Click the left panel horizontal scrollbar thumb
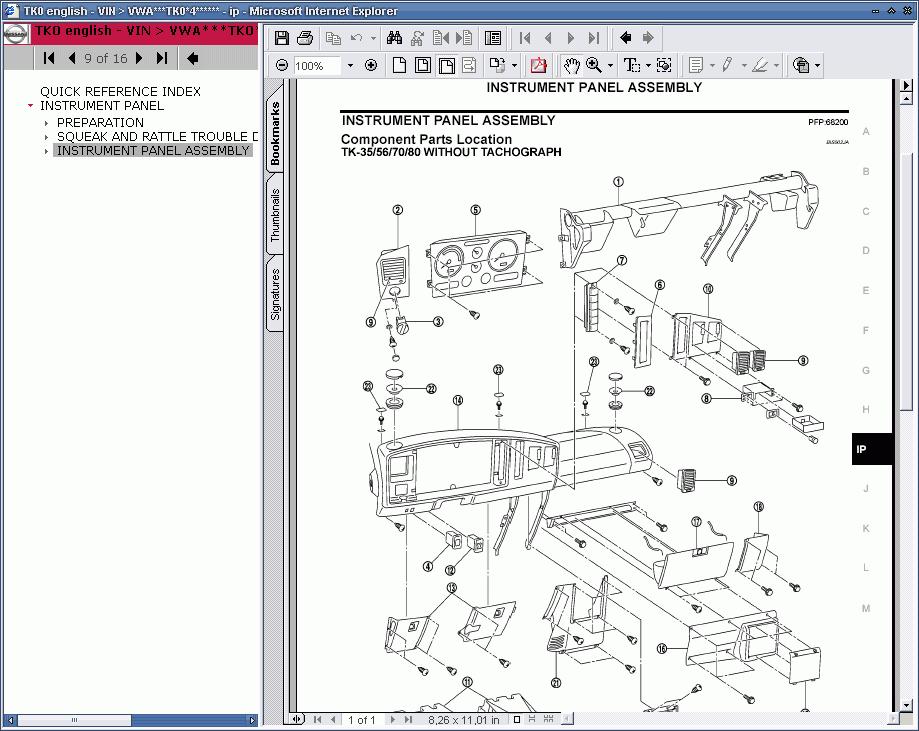This screenshot has height=731, width=919. 74,720
